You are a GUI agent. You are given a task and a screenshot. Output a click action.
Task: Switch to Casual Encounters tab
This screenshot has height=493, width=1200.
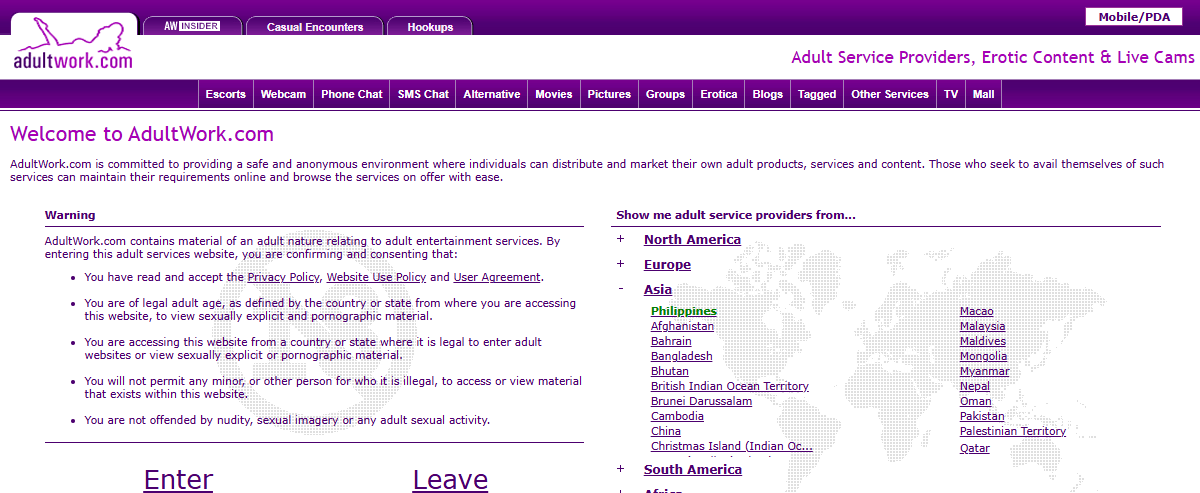(315, 27)
